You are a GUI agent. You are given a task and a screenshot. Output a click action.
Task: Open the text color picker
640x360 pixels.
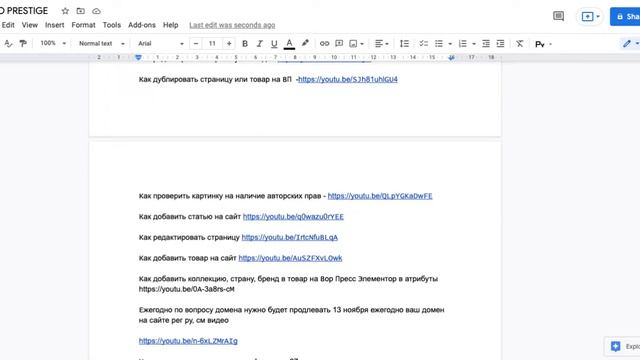click(x=289, y=44)
